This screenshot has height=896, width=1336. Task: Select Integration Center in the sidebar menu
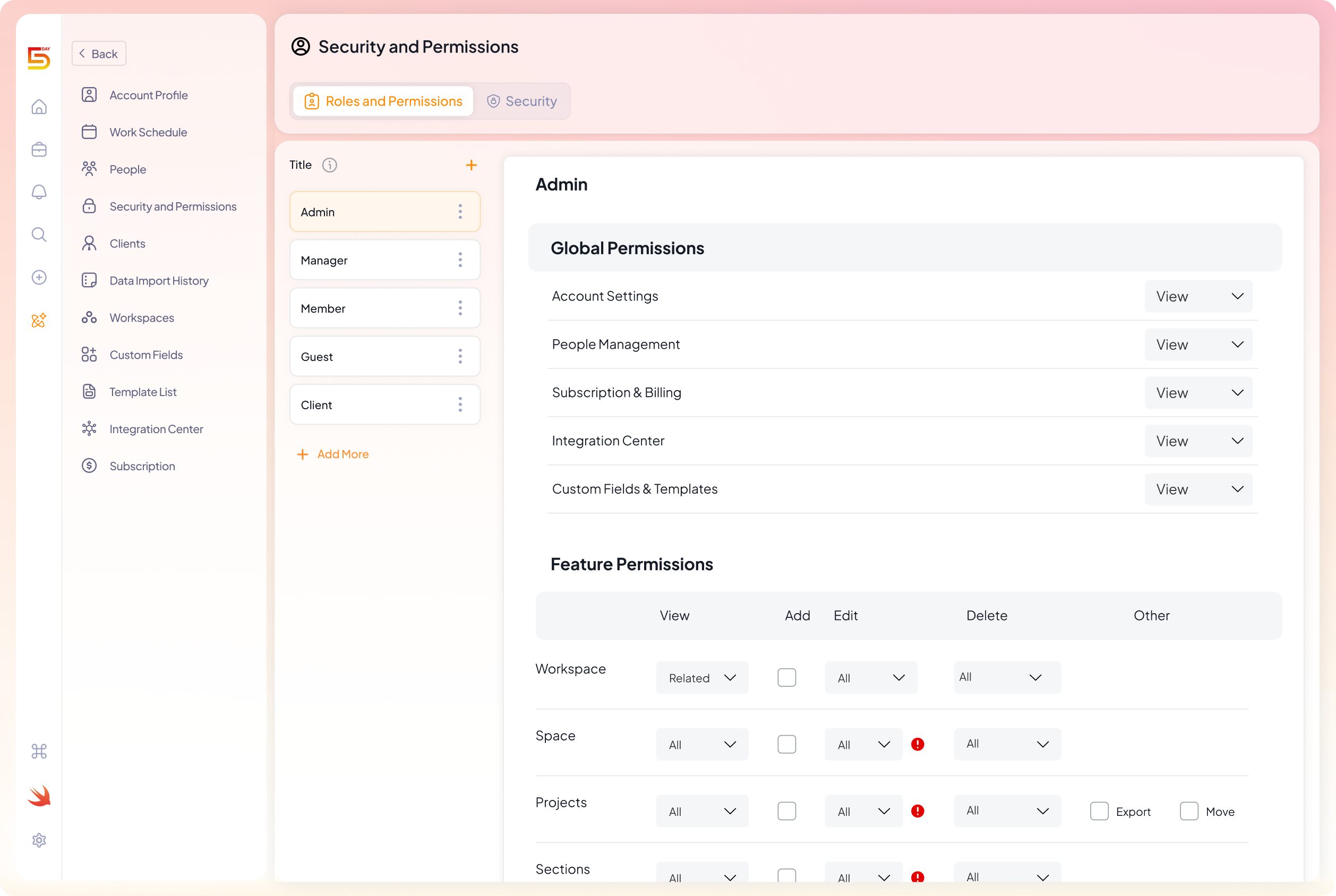(156, 428)
